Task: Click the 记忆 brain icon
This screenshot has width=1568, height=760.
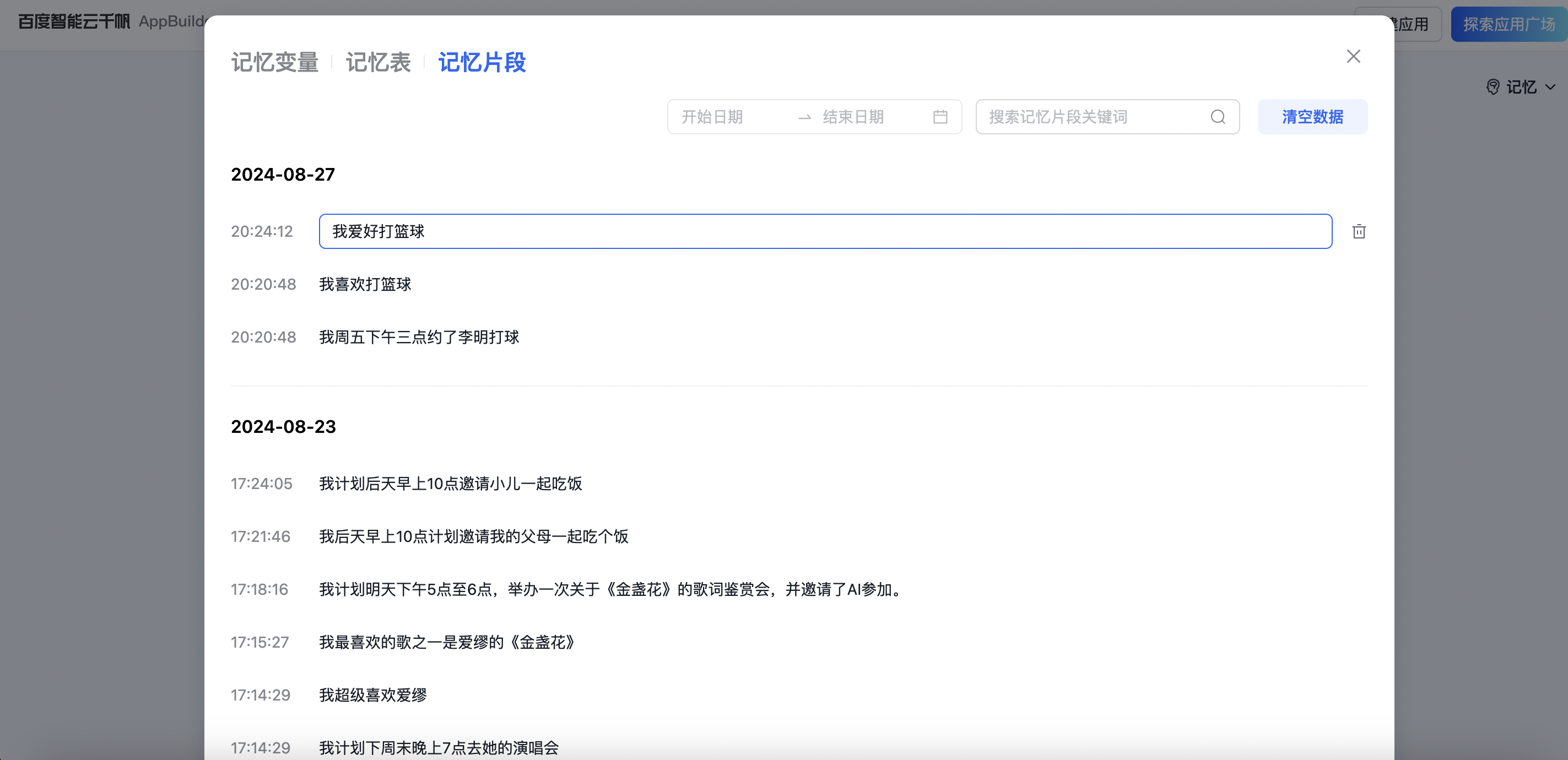Action: pos(1493,87)
